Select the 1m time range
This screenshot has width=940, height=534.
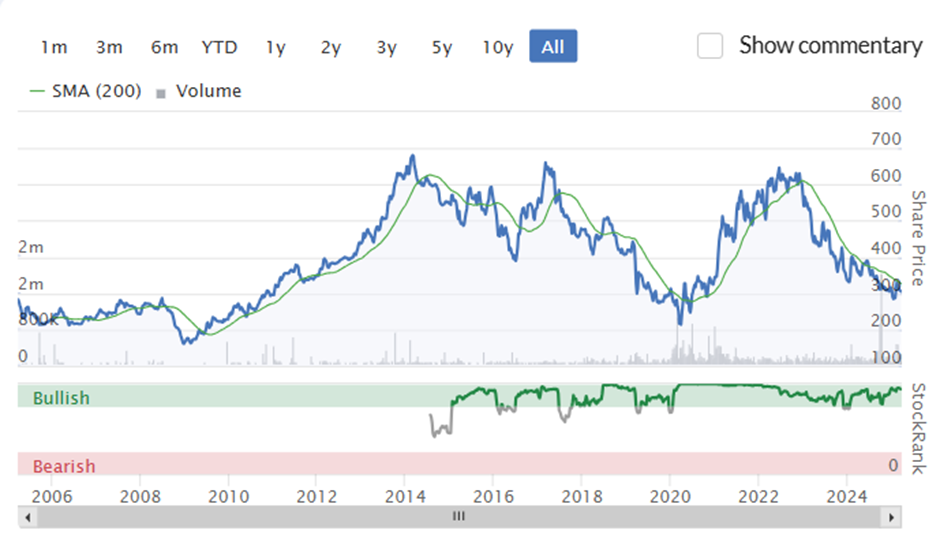point(54,47)
